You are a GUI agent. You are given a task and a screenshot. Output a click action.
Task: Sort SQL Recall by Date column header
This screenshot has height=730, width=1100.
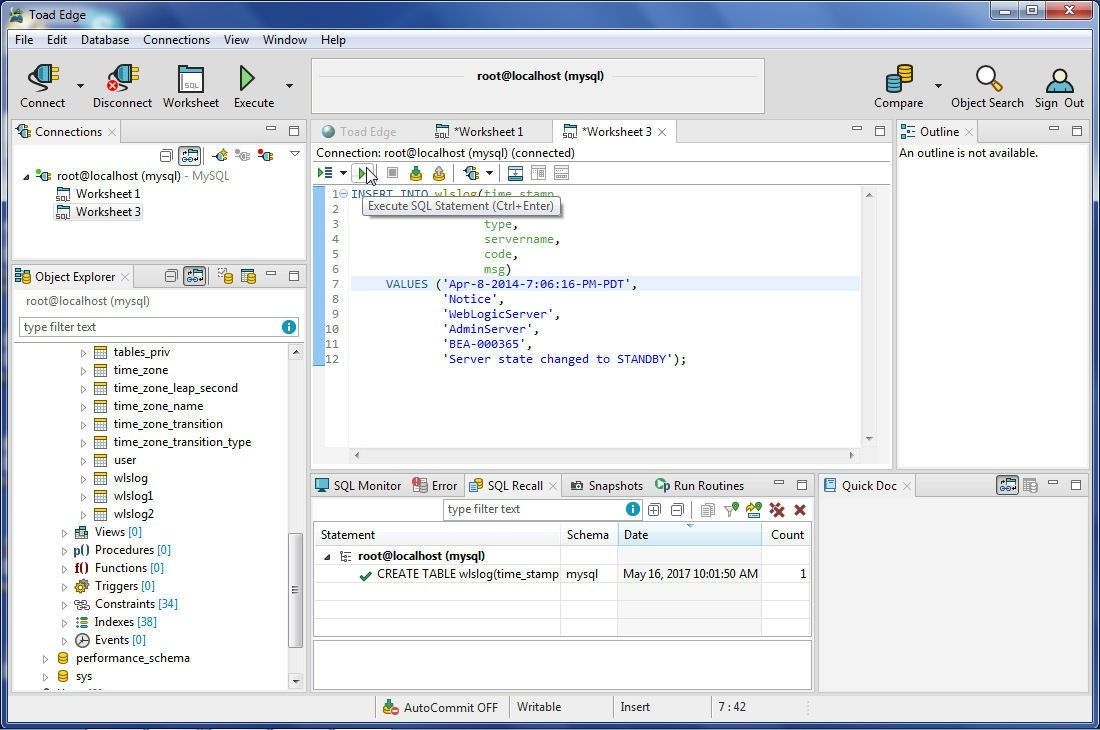coord(689,535)
